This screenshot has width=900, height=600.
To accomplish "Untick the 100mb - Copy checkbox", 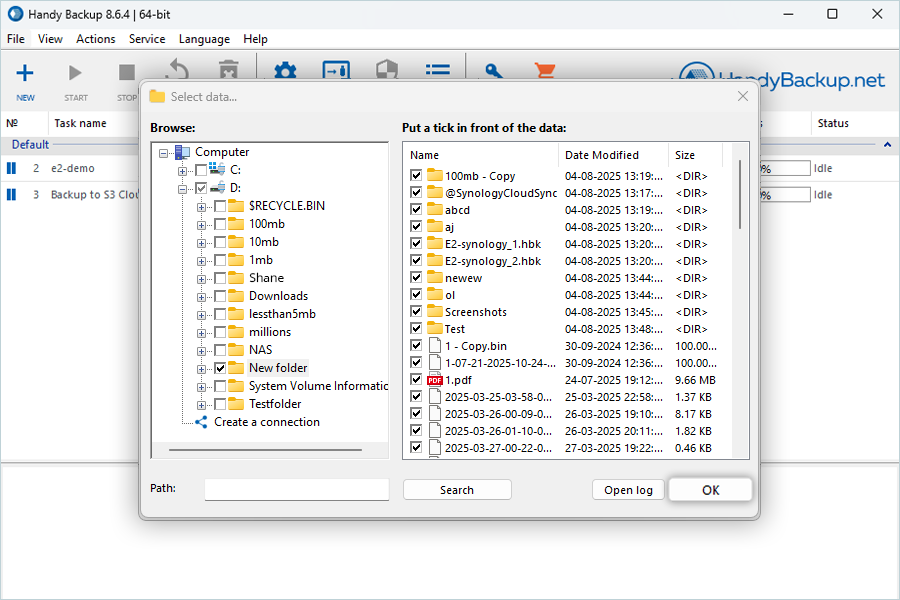I will [x=416, y=175].
